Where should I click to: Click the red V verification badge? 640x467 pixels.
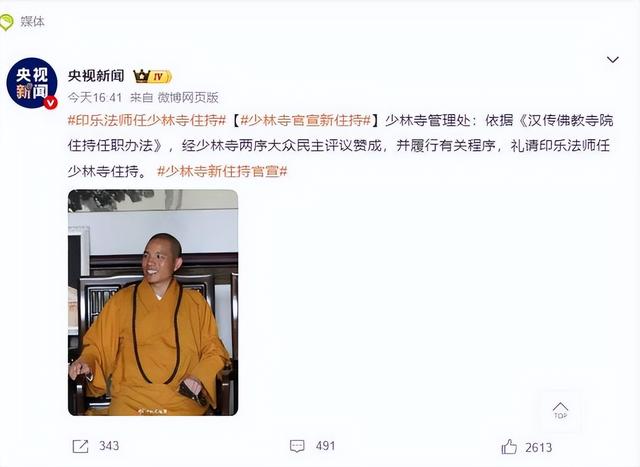[51, 102]
